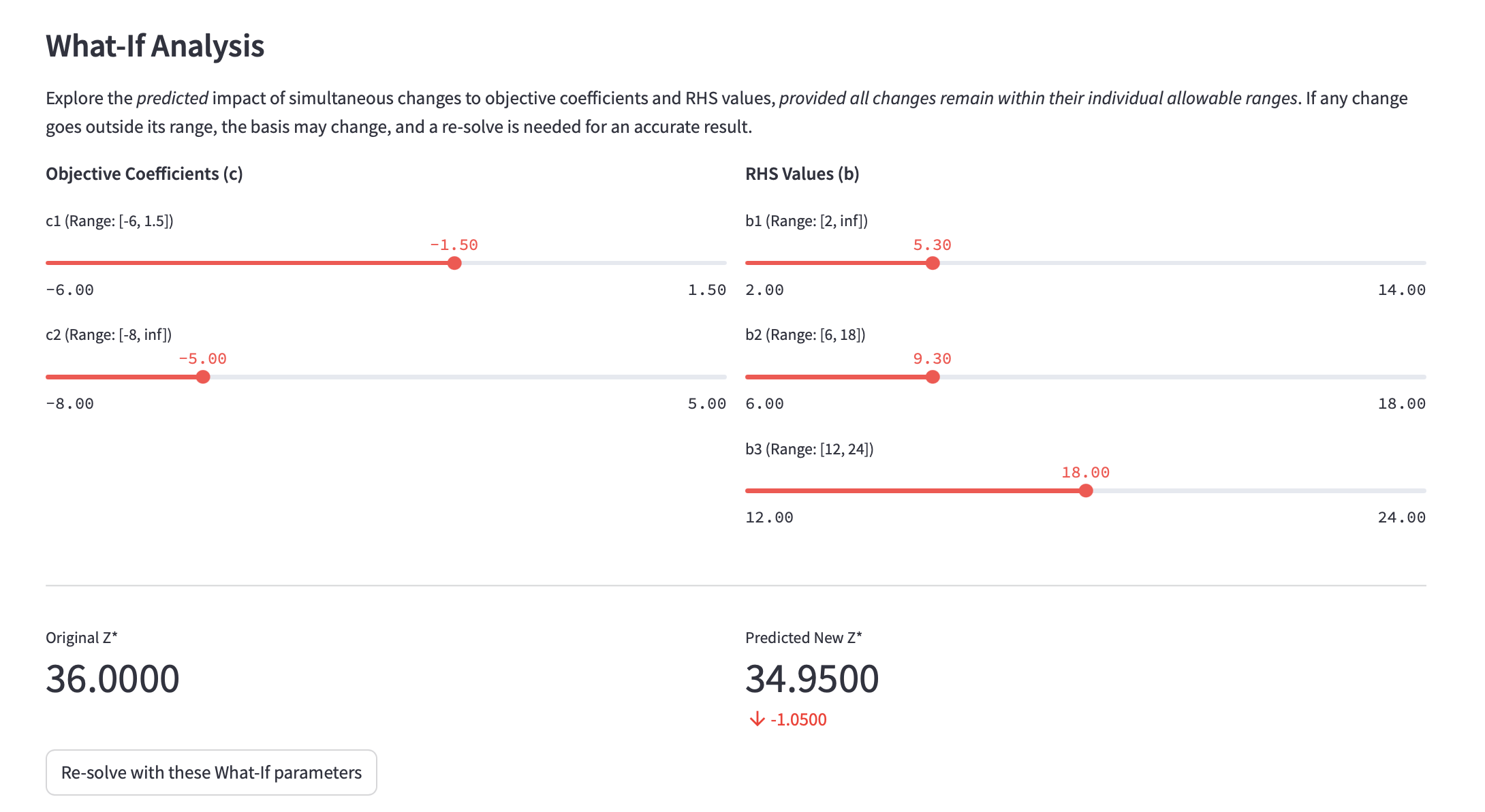
Task: Click the c1 slider maximum label 1.50
Action: click(x=706, y=290)
